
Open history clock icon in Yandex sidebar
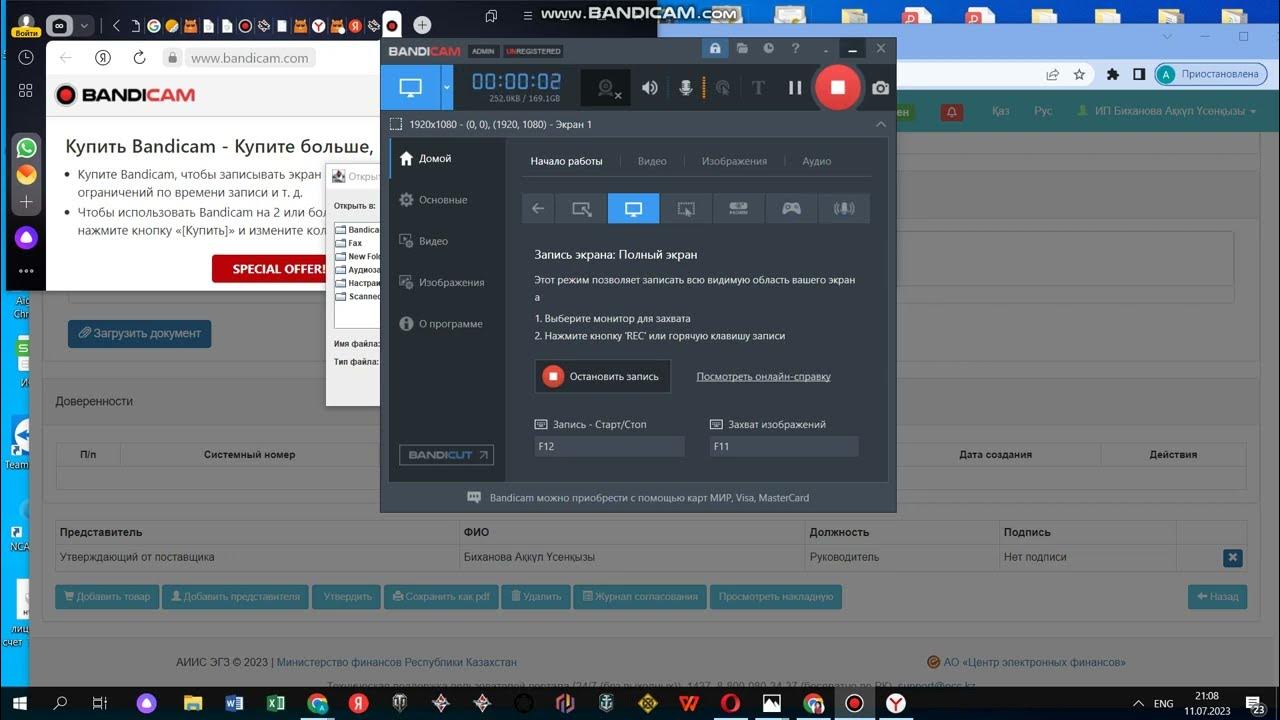[26, 58]
